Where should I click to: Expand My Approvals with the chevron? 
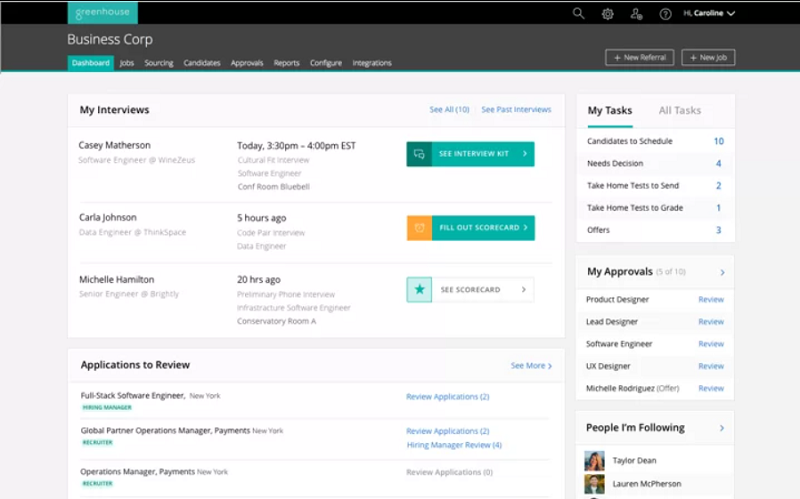click(722, 272)
